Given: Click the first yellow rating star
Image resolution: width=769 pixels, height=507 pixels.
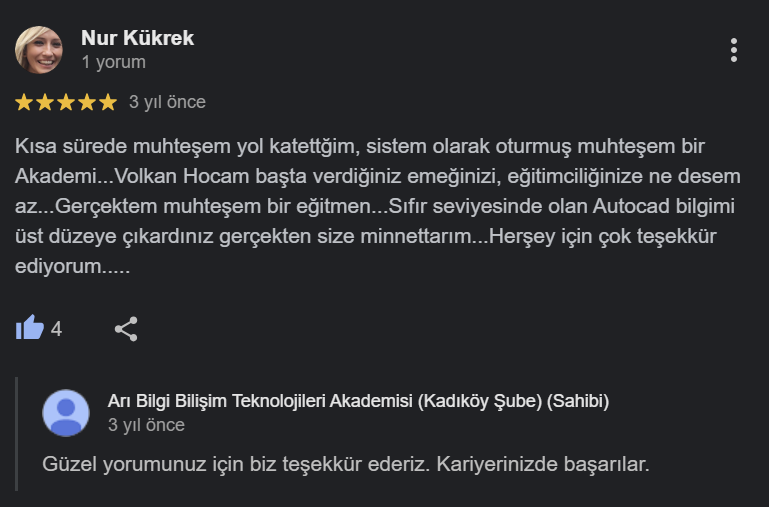Looking at the screenshot, I should [24, 102].
